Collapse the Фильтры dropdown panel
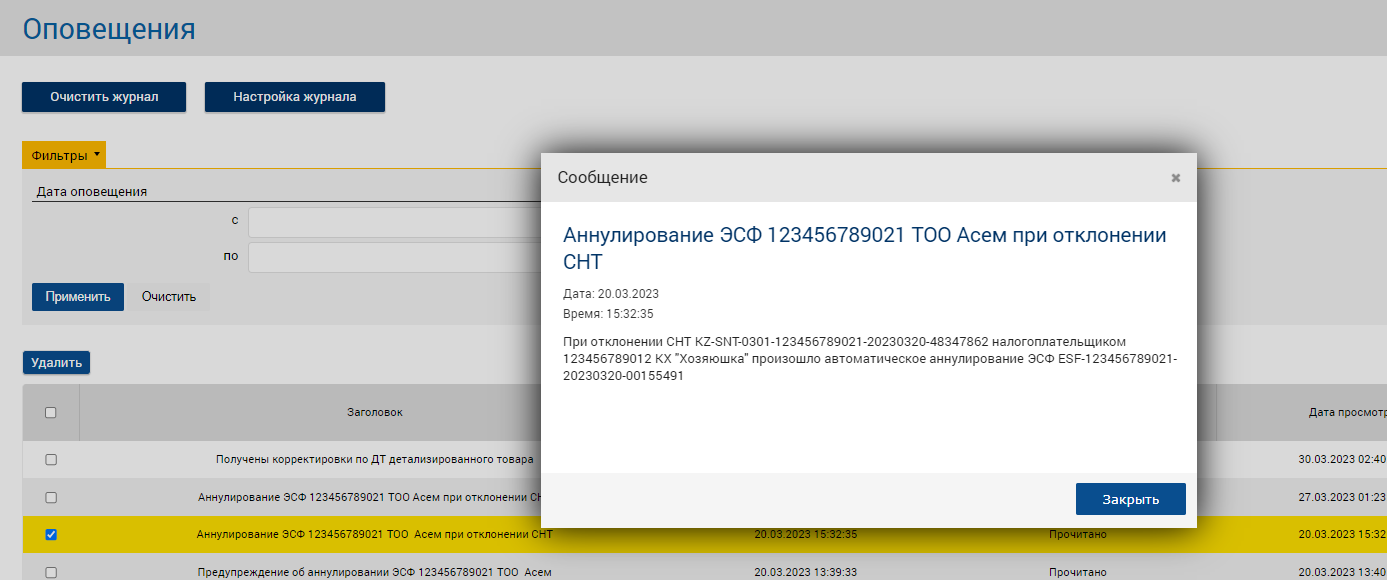 point(65,155)
